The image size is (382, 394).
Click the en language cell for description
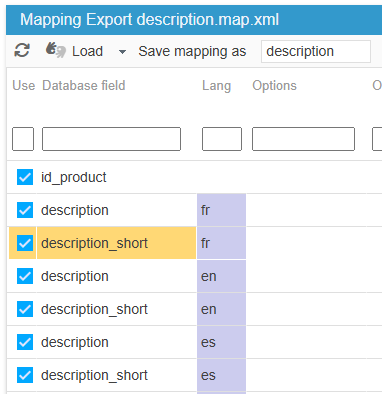[x=221, y=276]
